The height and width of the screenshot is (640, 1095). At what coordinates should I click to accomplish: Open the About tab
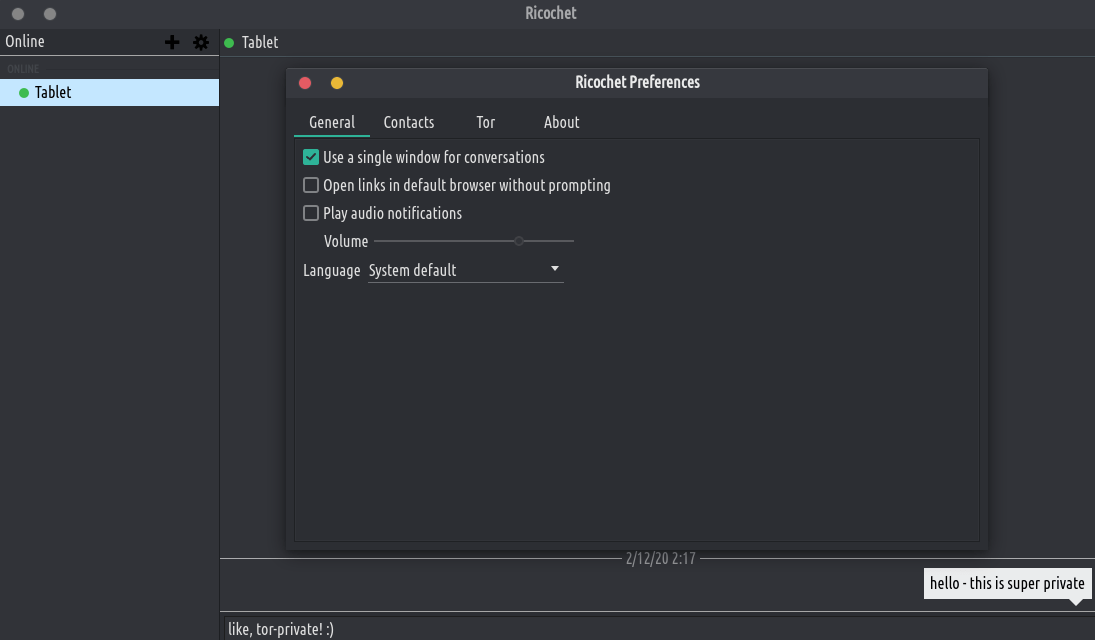(x=561, y=122)
